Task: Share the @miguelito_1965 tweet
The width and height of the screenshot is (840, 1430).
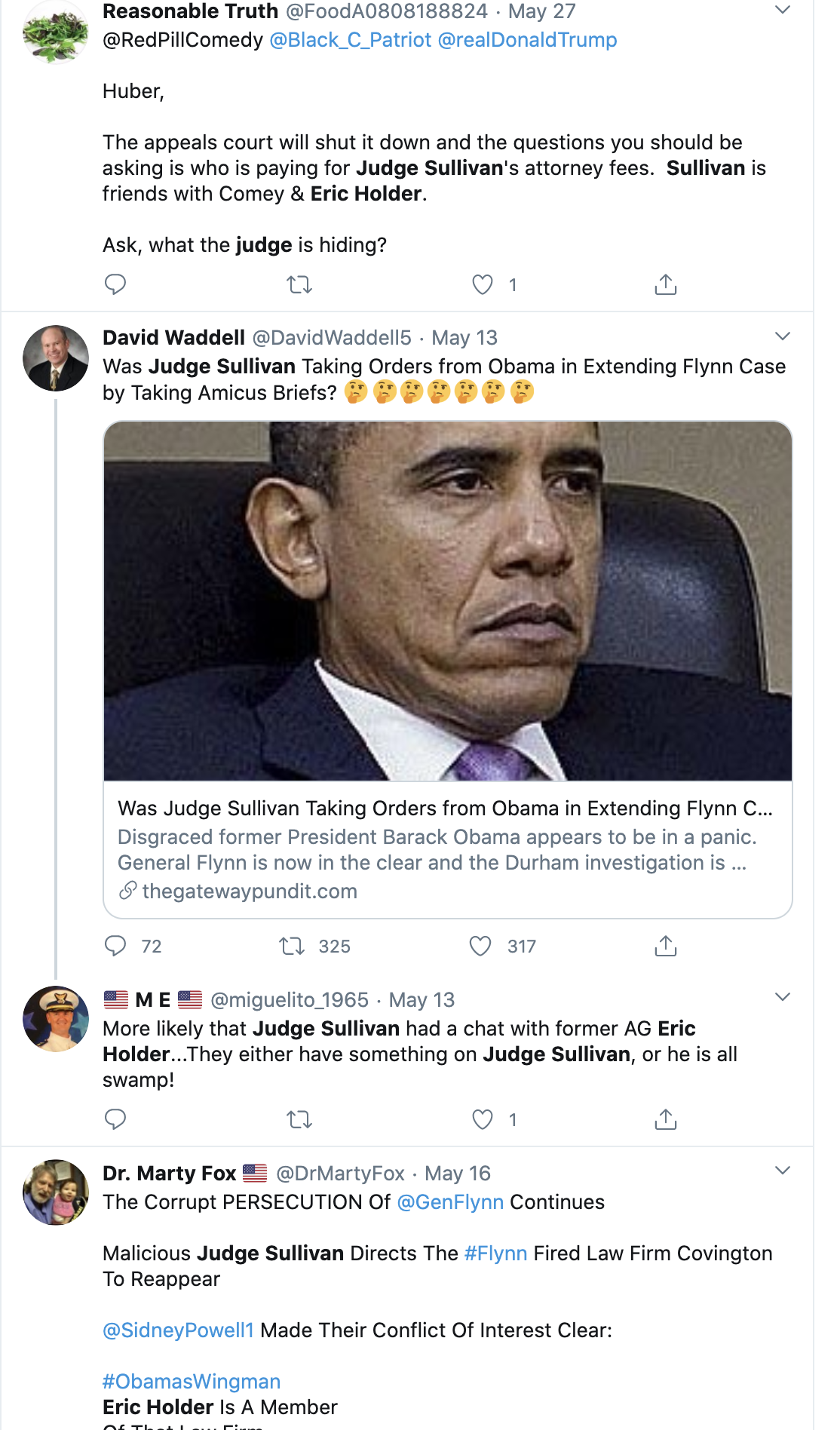Action: pyautogui.click(x=666, y=1119)
